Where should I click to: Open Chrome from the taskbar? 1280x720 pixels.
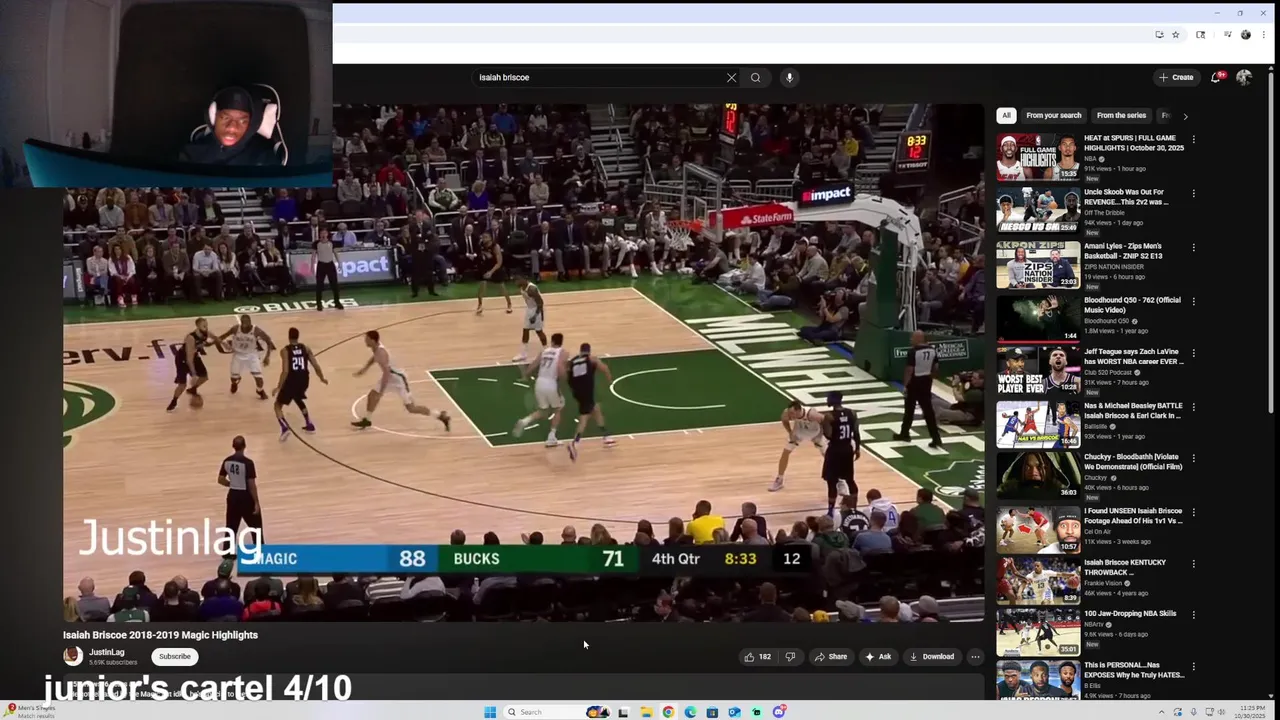click(x=668, y=712)
